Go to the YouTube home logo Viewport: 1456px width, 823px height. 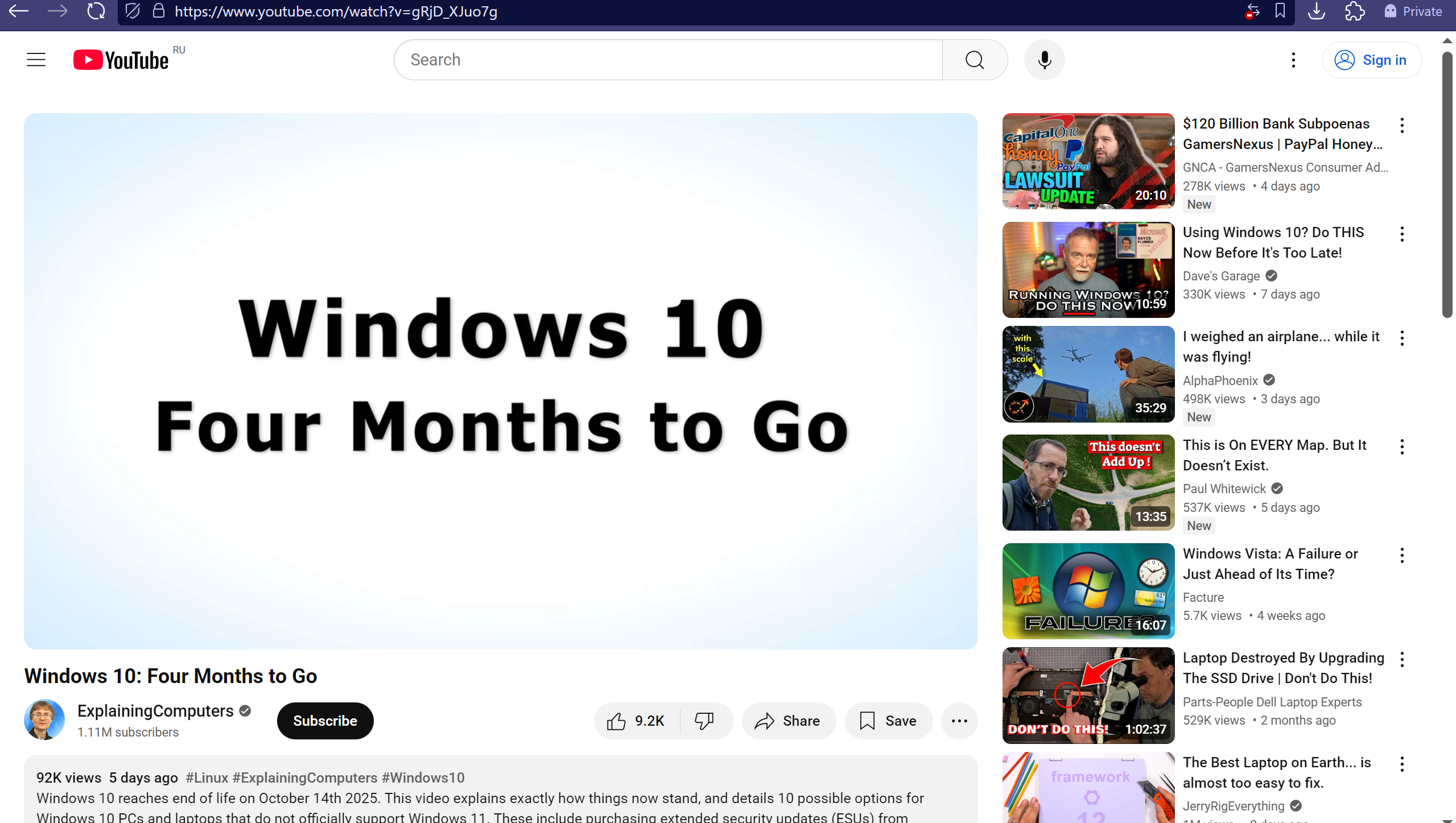(x=121, y=60)
